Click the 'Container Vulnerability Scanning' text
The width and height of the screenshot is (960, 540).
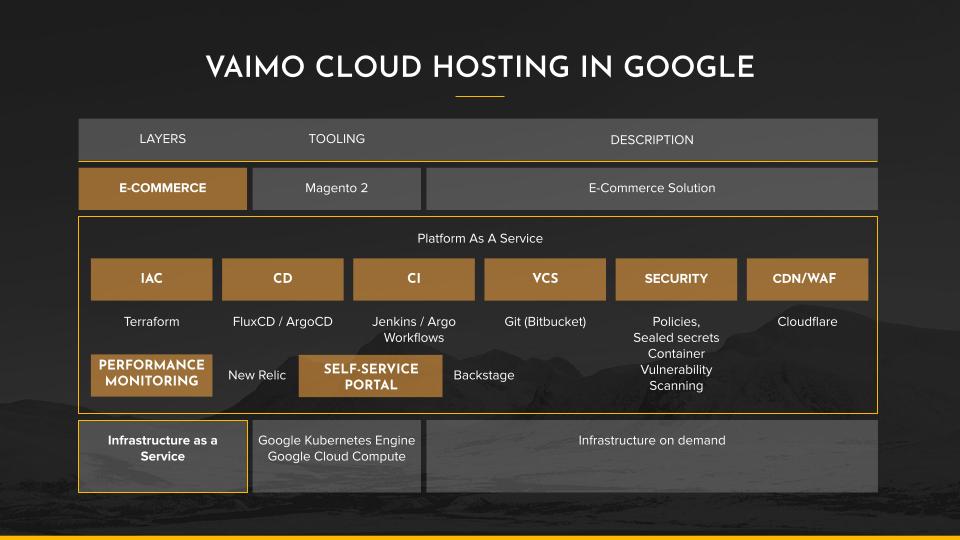(677, 370)
